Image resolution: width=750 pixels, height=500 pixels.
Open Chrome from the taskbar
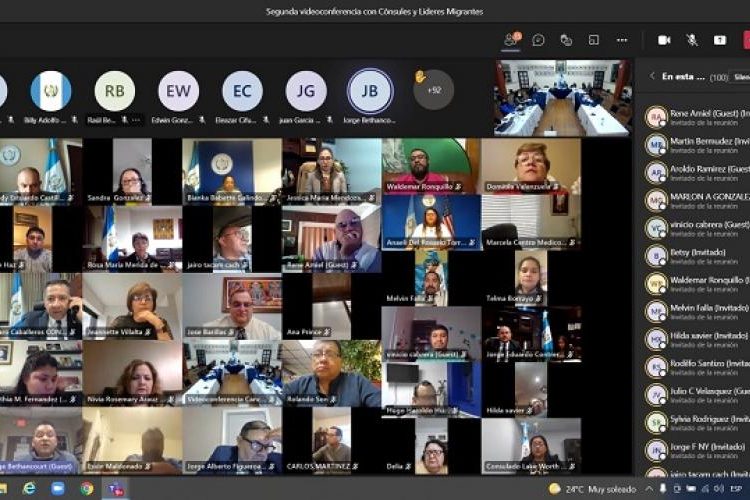click(87, 488)
